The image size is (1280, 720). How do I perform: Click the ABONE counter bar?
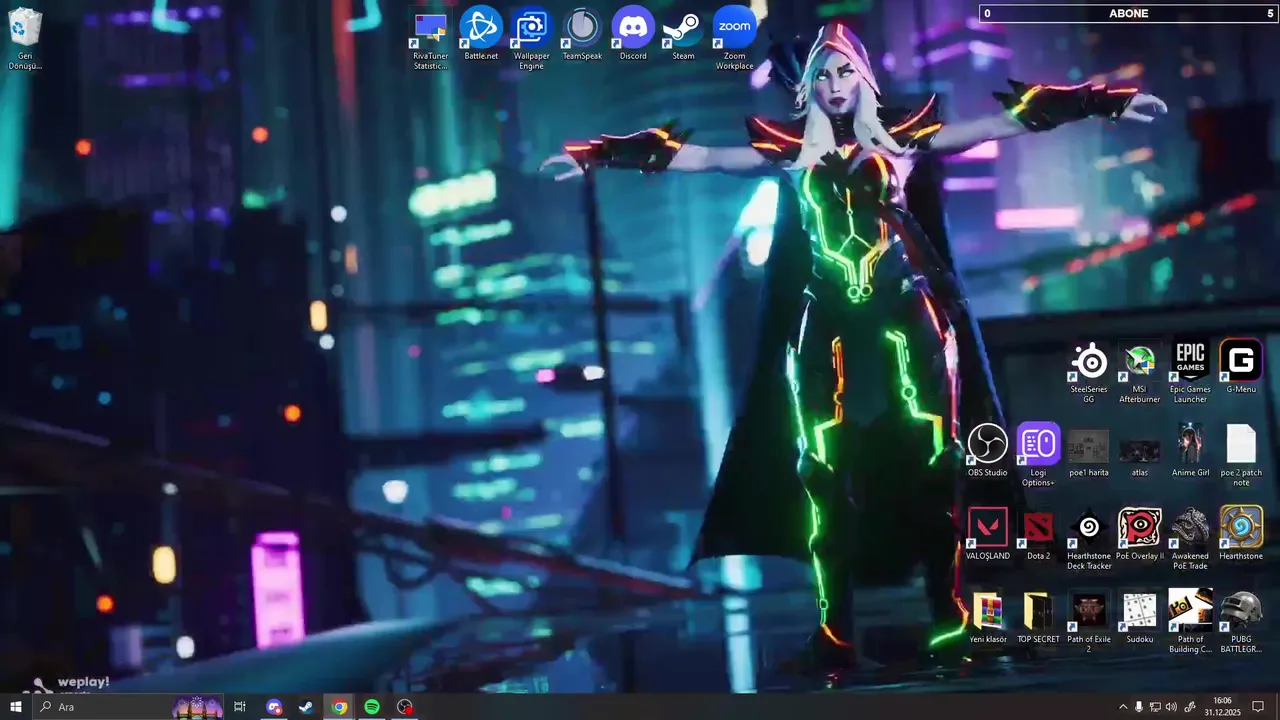(x=1129, y=13)
